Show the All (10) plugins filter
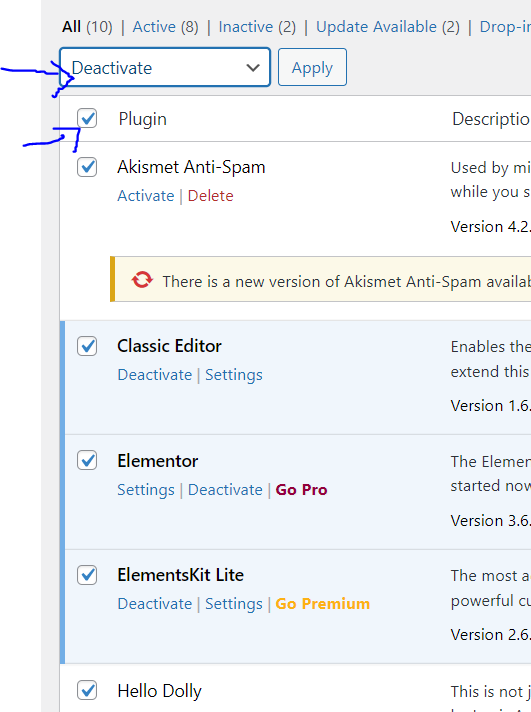The image size is (531, 712). pos(87,27)
